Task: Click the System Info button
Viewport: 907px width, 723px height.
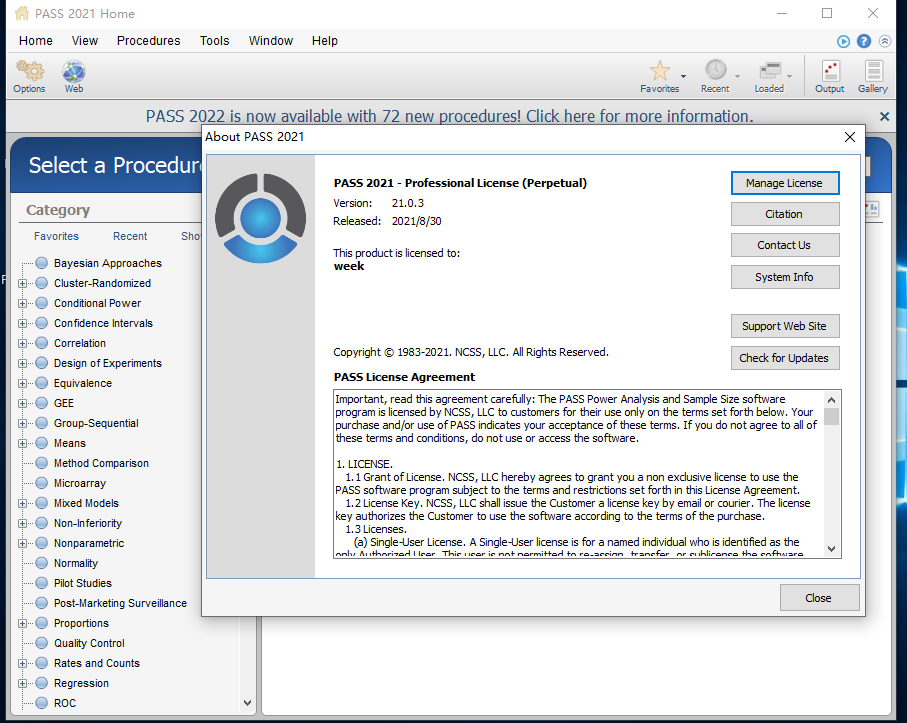Action: 785,277
